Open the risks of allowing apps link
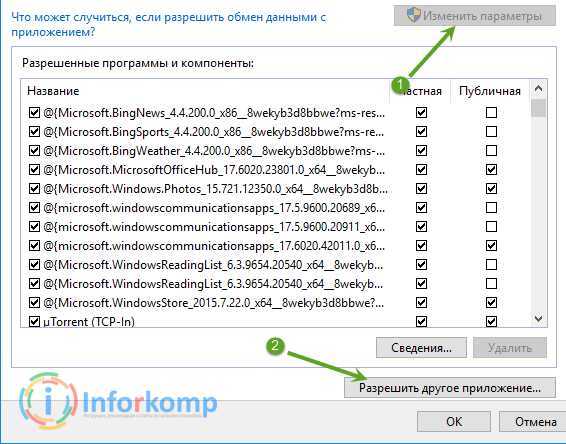Image resolution: width=566 pixels, height=444 pixels. (169, 24)
